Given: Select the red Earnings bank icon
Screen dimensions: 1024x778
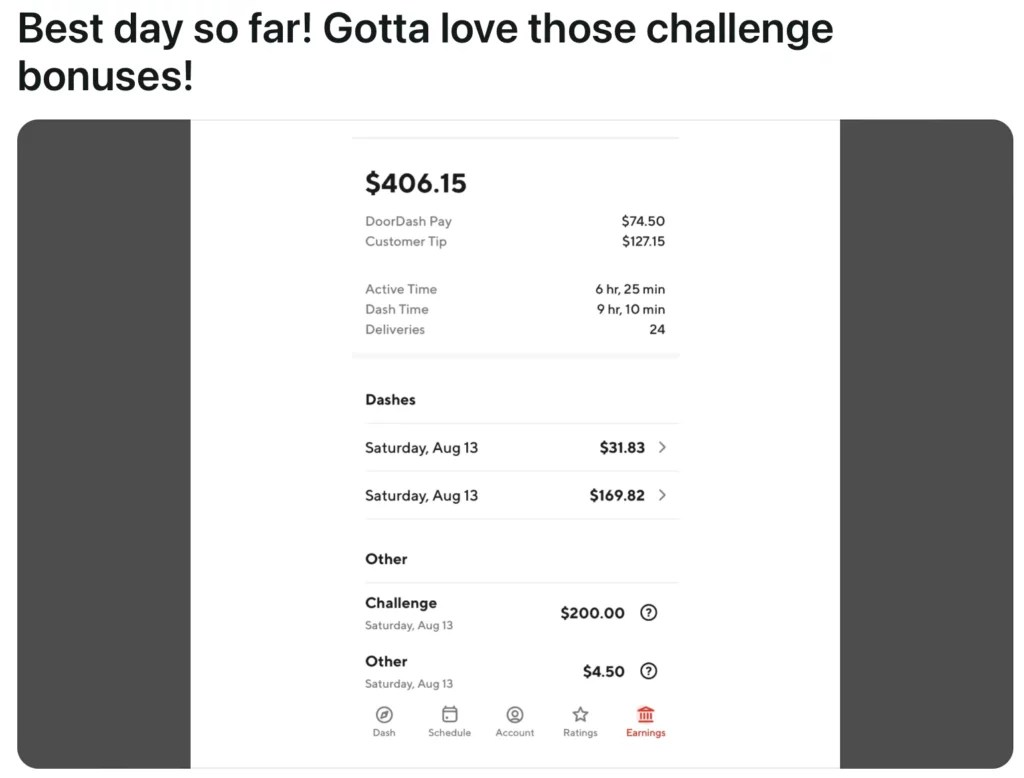Looking at the screenshot, I should coord(645,716).
